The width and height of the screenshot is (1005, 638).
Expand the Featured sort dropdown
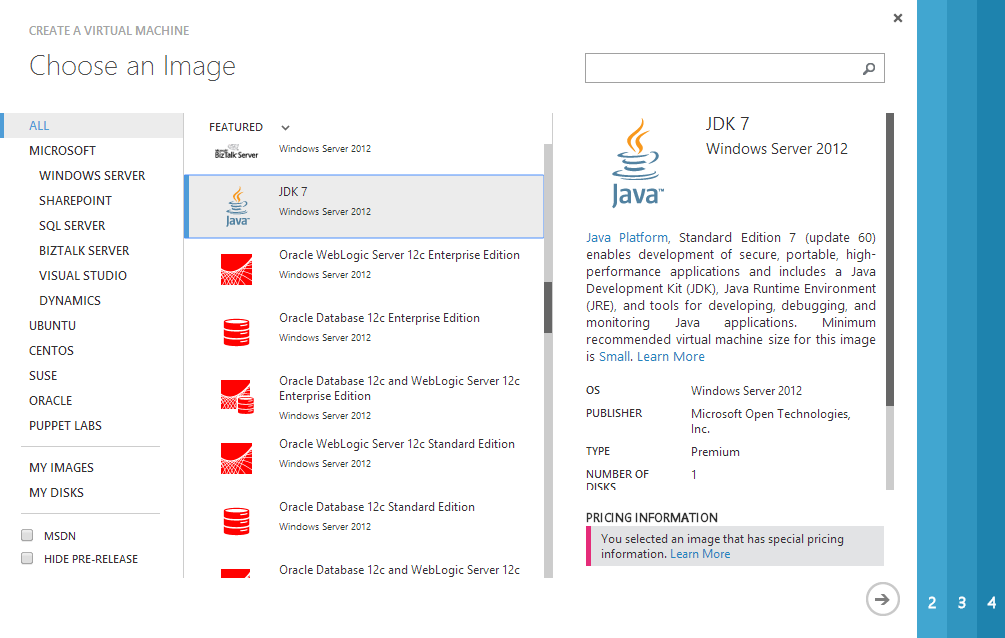point(285,127)
